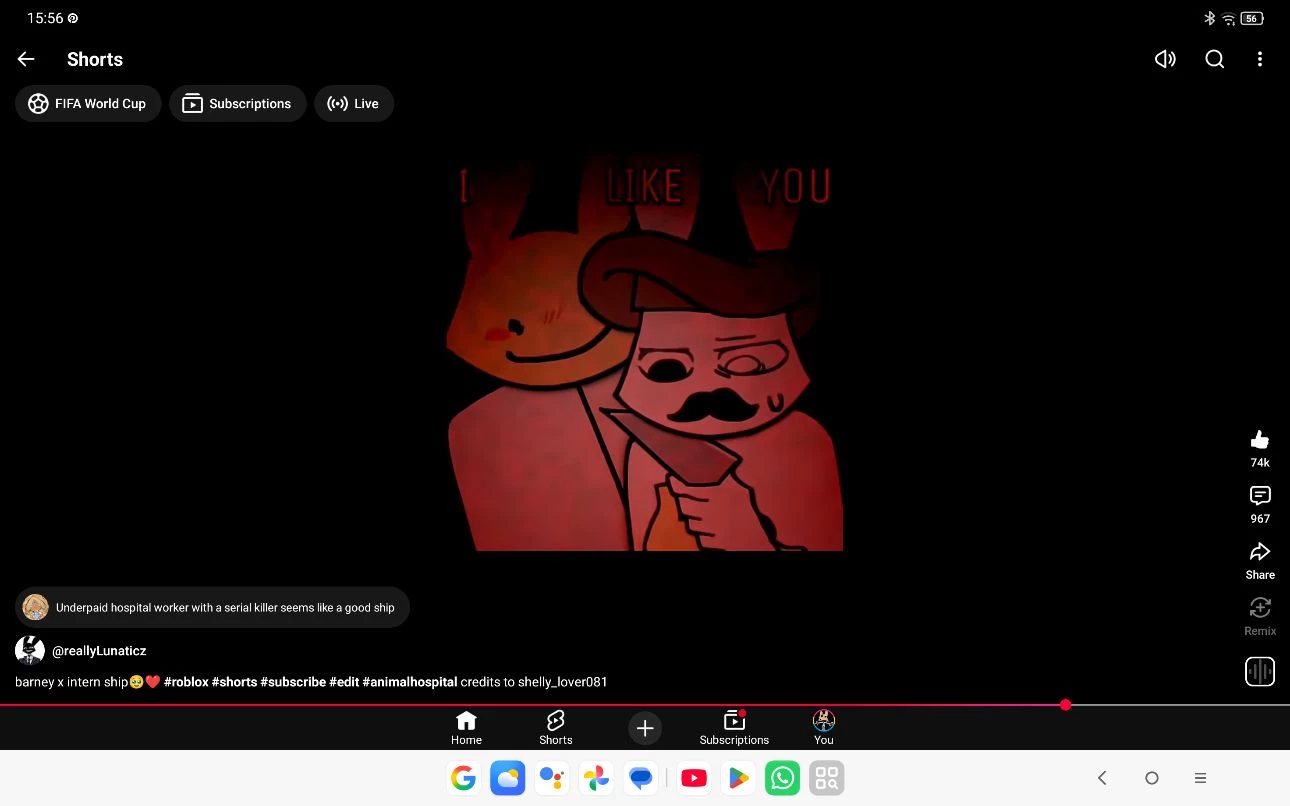Toggle the speaker volume icon
Image resolution: width=1290 pixels, height=806 pixels.
[x=1165, y=59]
